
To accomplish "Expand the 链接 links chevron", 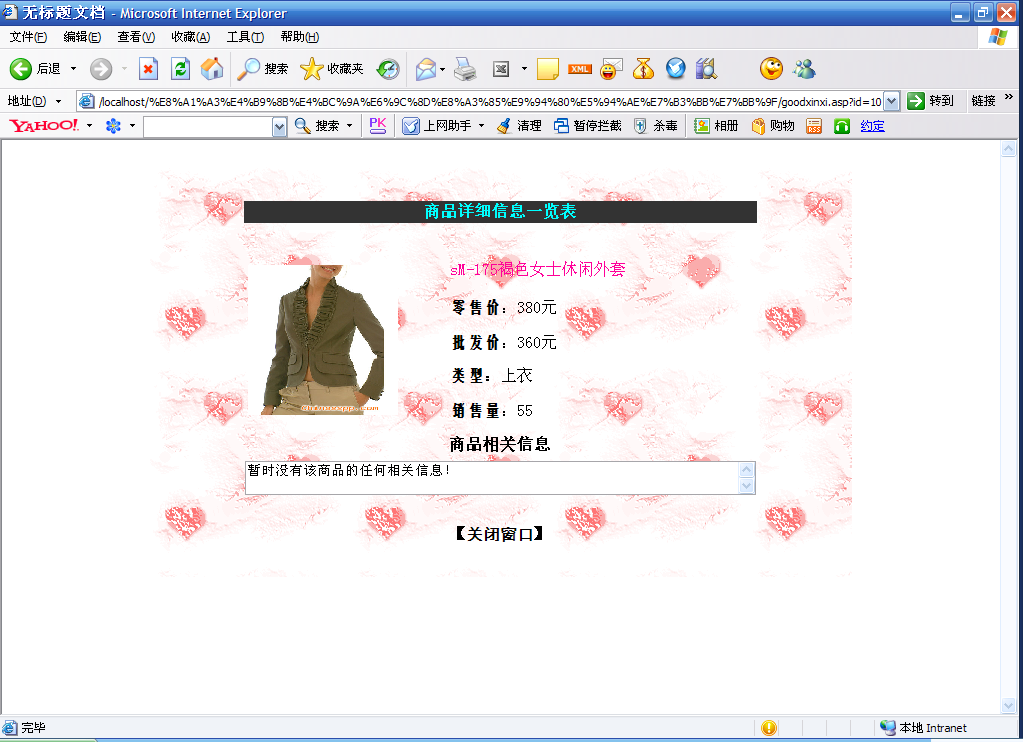I will click(x=1009, y=97).
